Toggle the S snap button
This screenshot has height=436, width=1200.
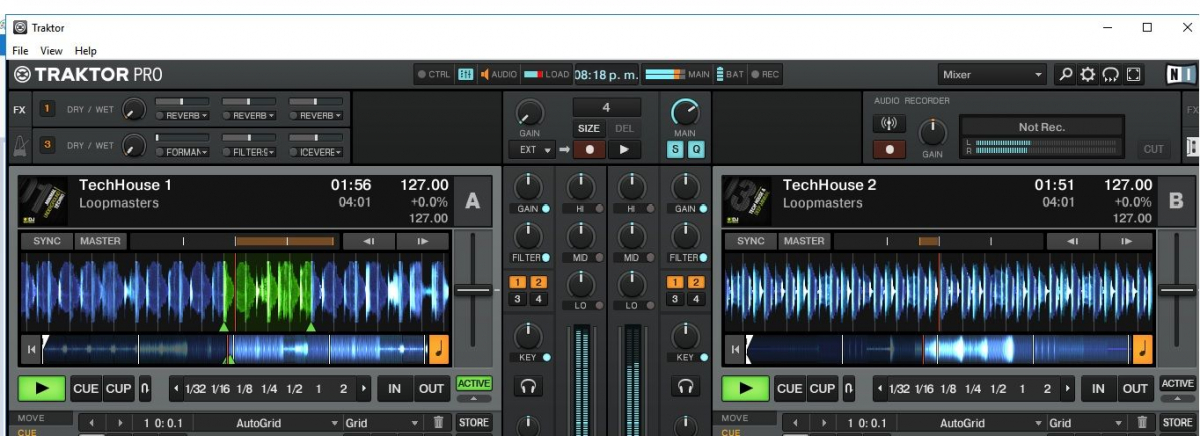click(x=675, y=149)
